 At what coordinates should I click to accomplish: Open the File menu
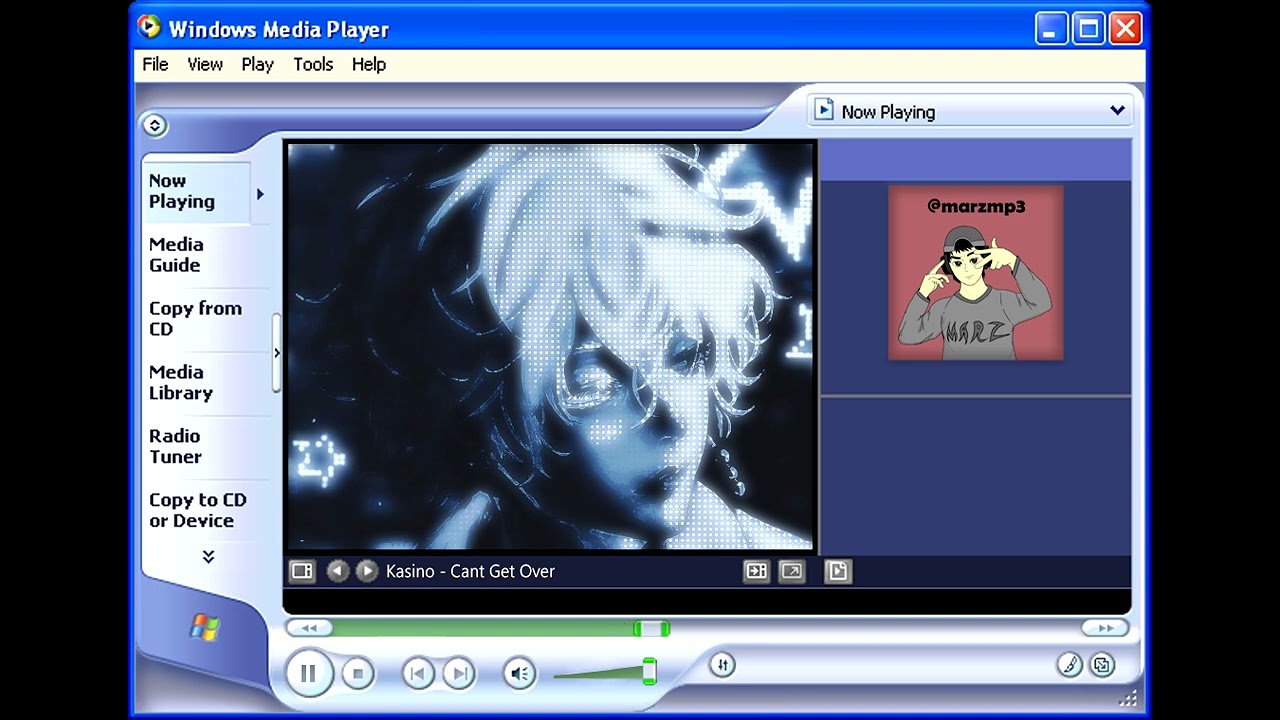(x=155, y=64)
